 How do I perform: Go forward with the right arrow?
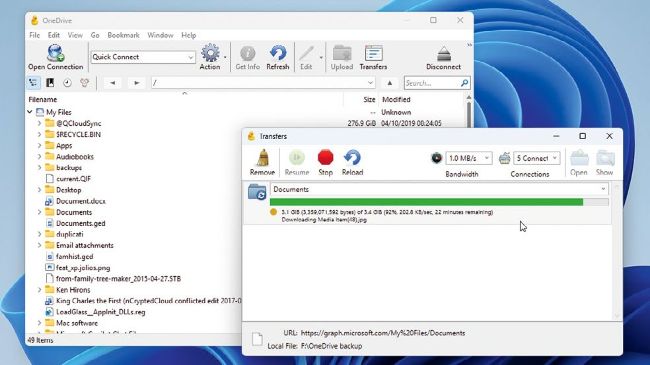click(136, 83)
